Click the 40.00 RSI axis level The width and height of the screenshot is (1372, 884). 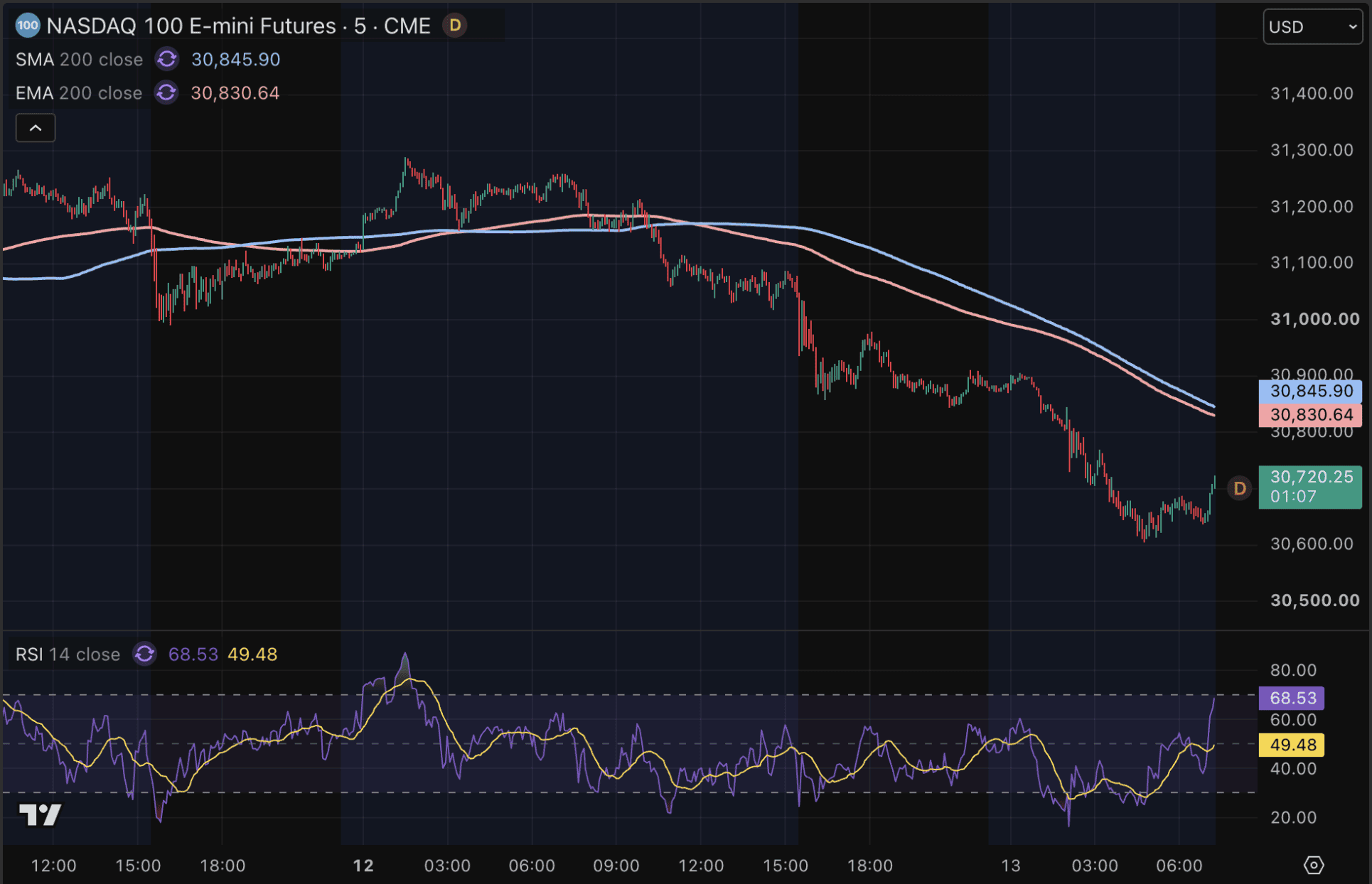(1293, 769)
